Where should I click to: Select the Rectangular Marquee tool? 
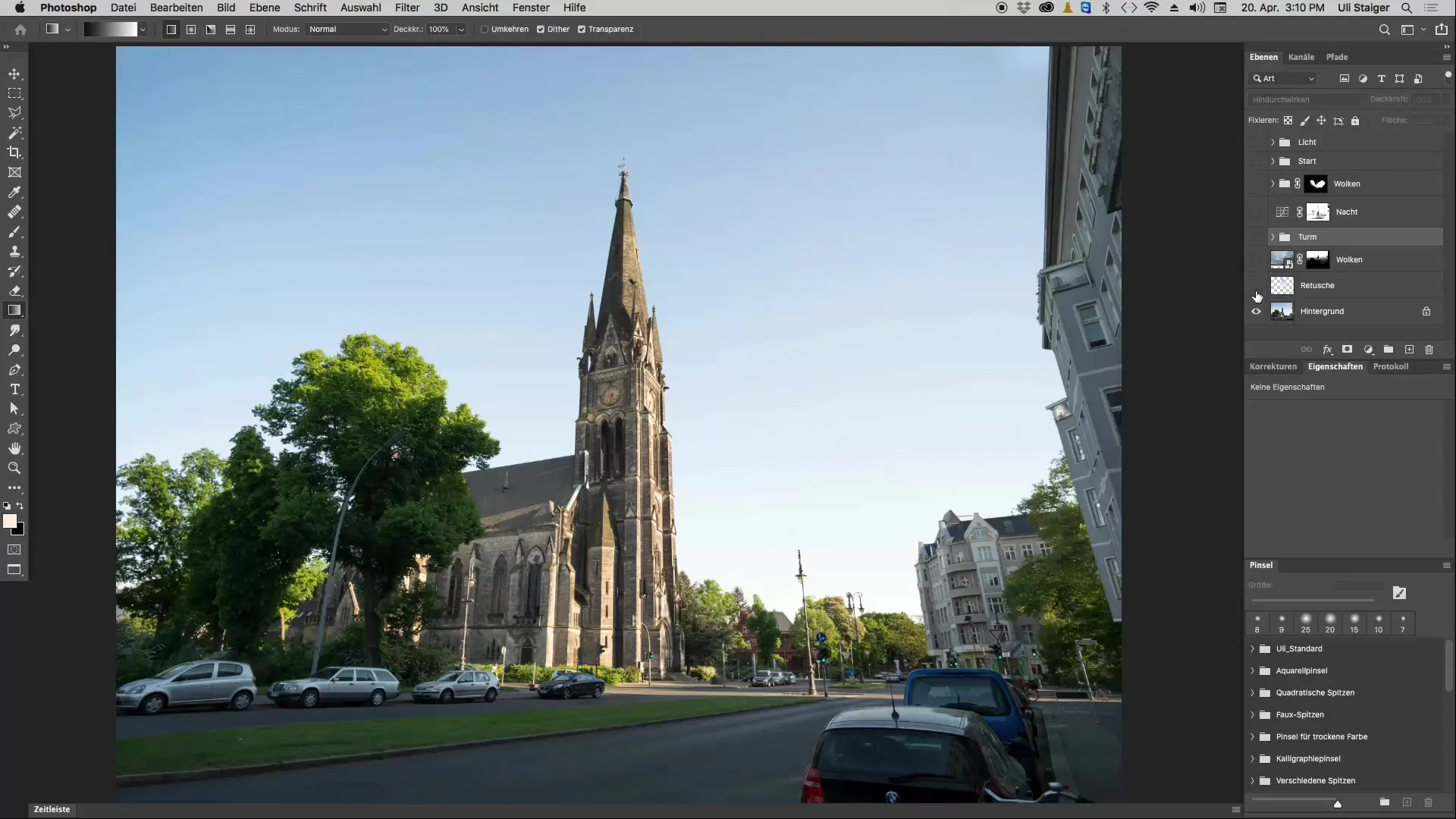tap(14, 93)
